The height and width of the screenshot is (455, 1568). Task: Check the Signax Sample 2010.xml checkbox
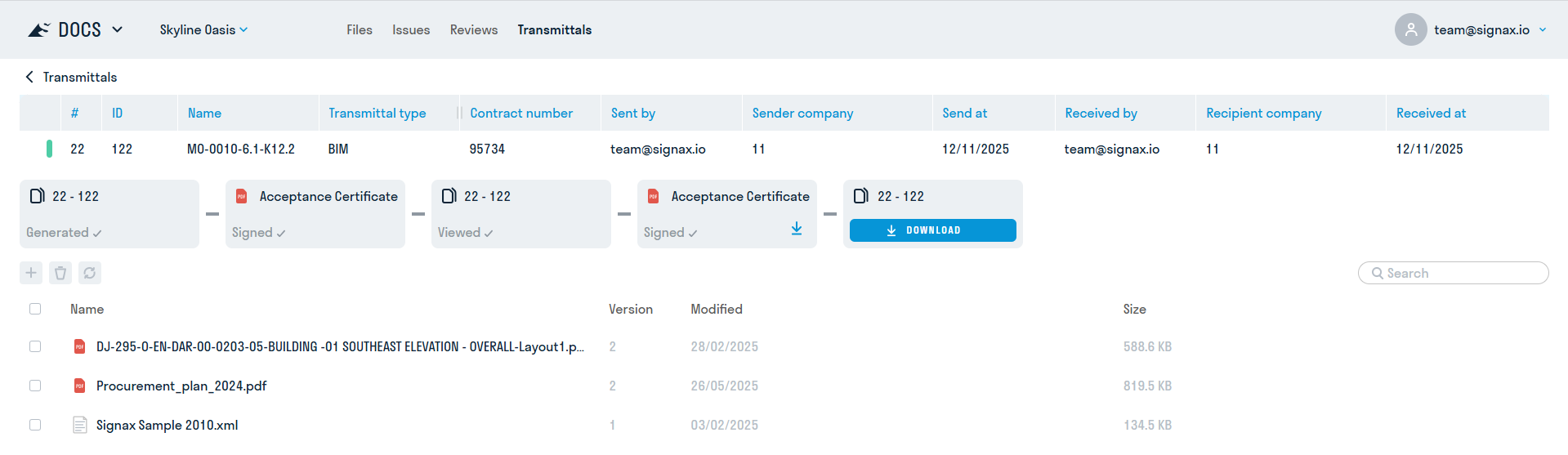pyautogui.click(x=35, y=425)
